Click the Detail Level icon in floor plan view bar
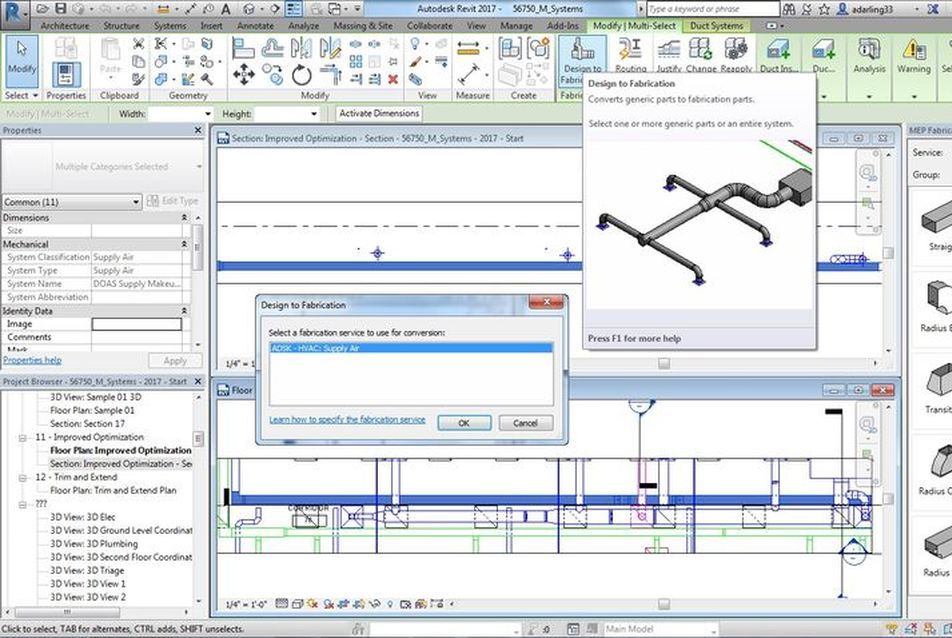The width and height of the screenshot is (952, 638). click(x=281, y=604)
